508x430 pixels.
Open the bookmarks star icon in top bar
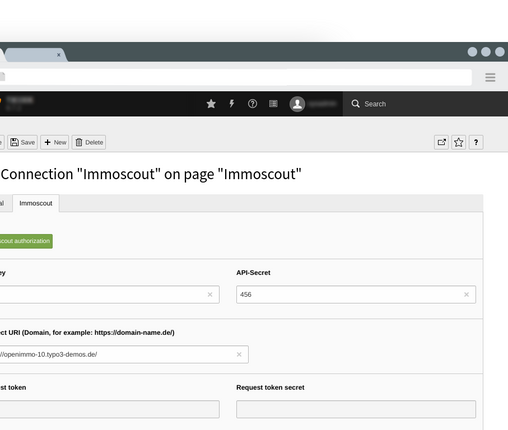tap(211, 104)
